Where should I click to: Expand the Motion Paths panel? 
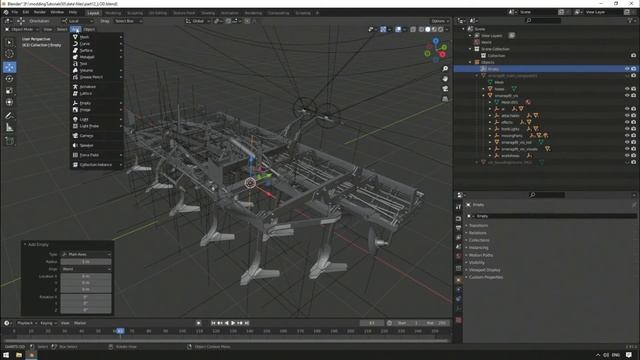coord(480,255)
